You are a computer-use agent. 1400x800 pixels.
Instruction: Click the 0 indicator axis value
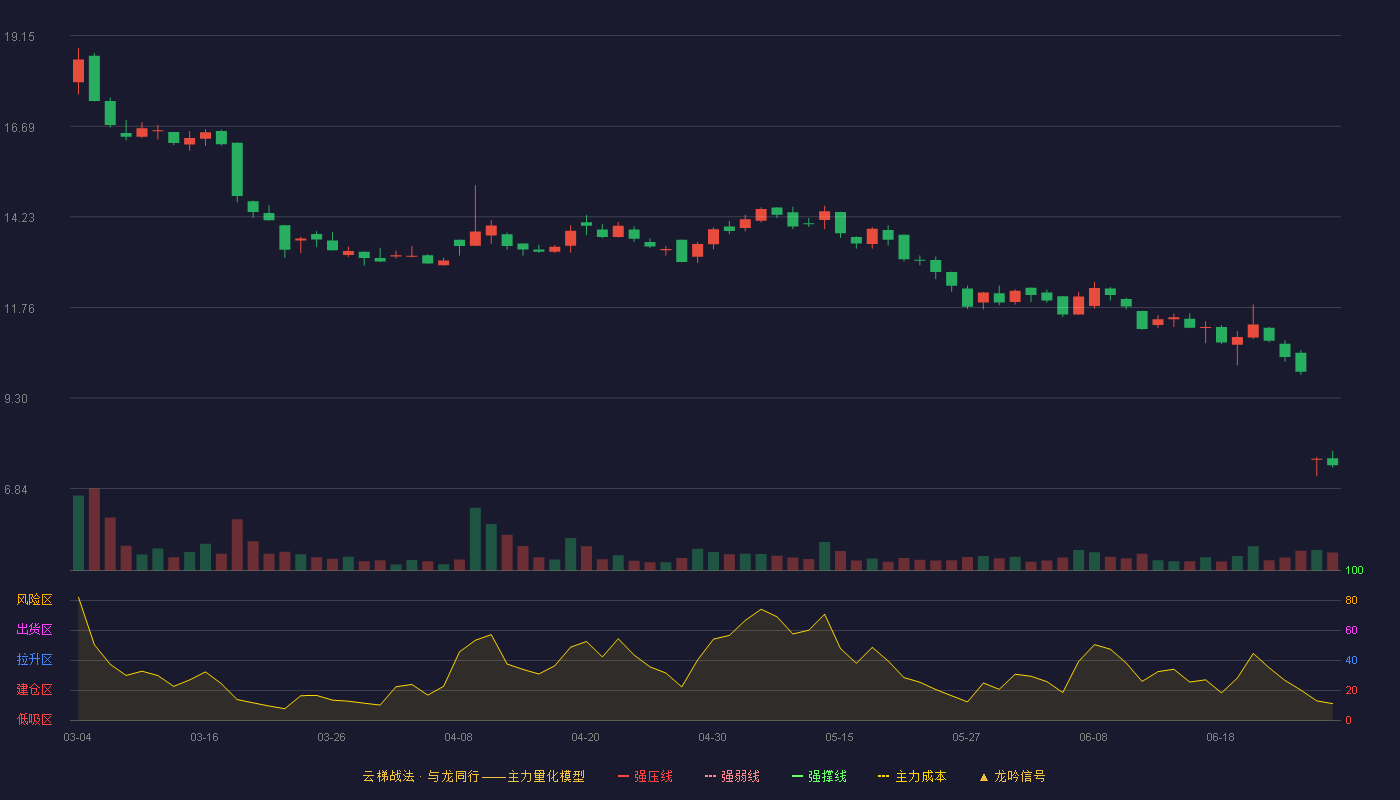(1348, 720)
